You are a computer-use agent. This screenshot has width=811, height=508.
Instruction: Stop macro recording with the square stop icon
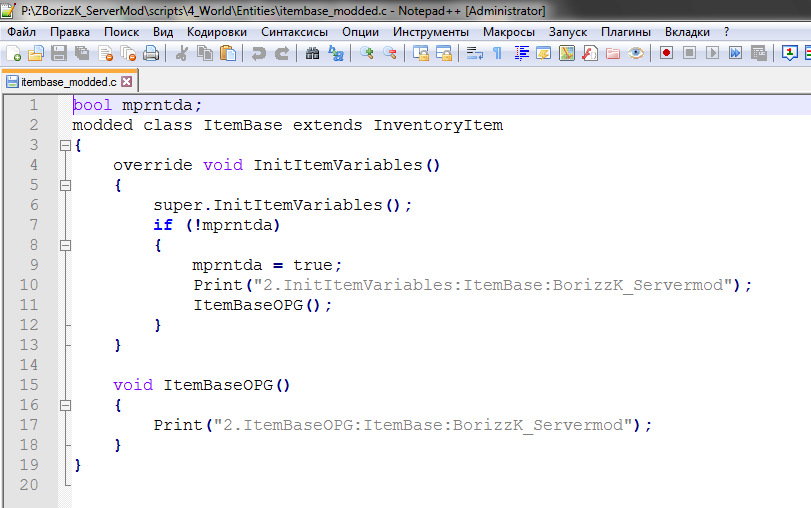pyautogui.click(x=689, y=53)
